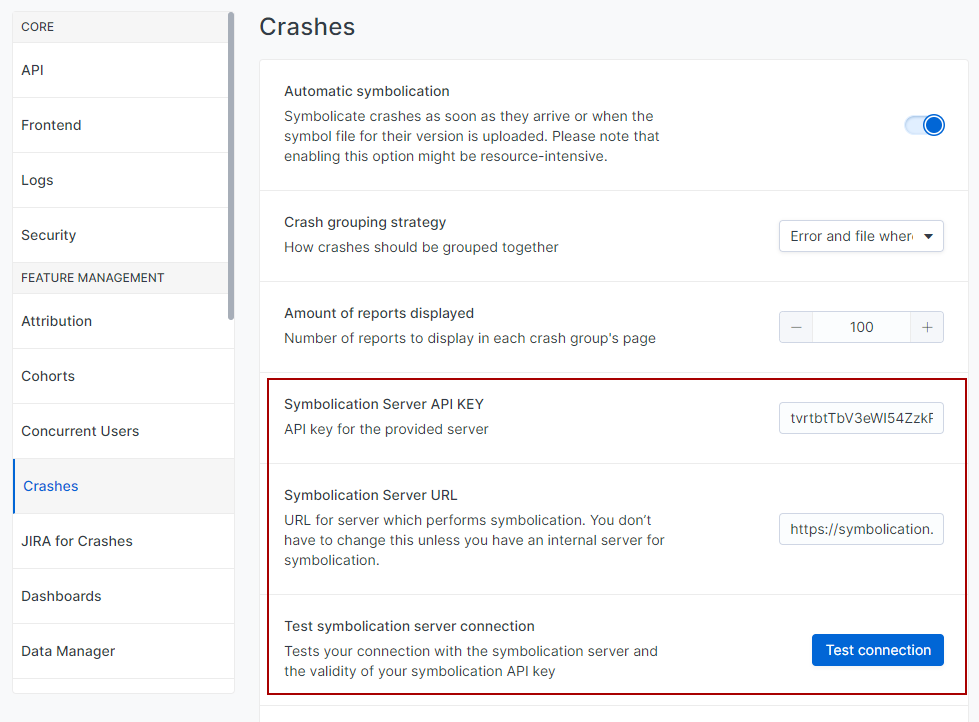Click the Symbolication Server API KEY label
The height and width of the screenshot is (722, 979).
click(x=384, y=404)
